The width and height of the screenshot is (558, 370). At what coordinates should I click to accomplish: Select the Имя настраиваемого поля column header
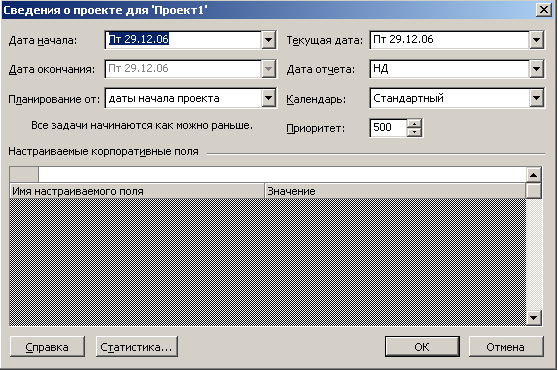pyautogui.click(x=137, y=191)
